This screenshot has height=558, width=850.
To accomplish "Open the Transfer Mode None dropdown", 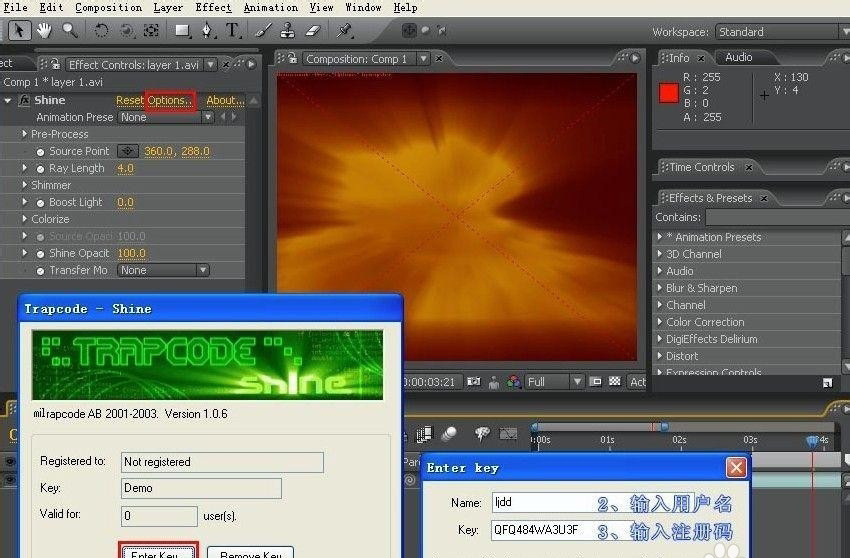I will pyautogui.click(x=163, y=270).
